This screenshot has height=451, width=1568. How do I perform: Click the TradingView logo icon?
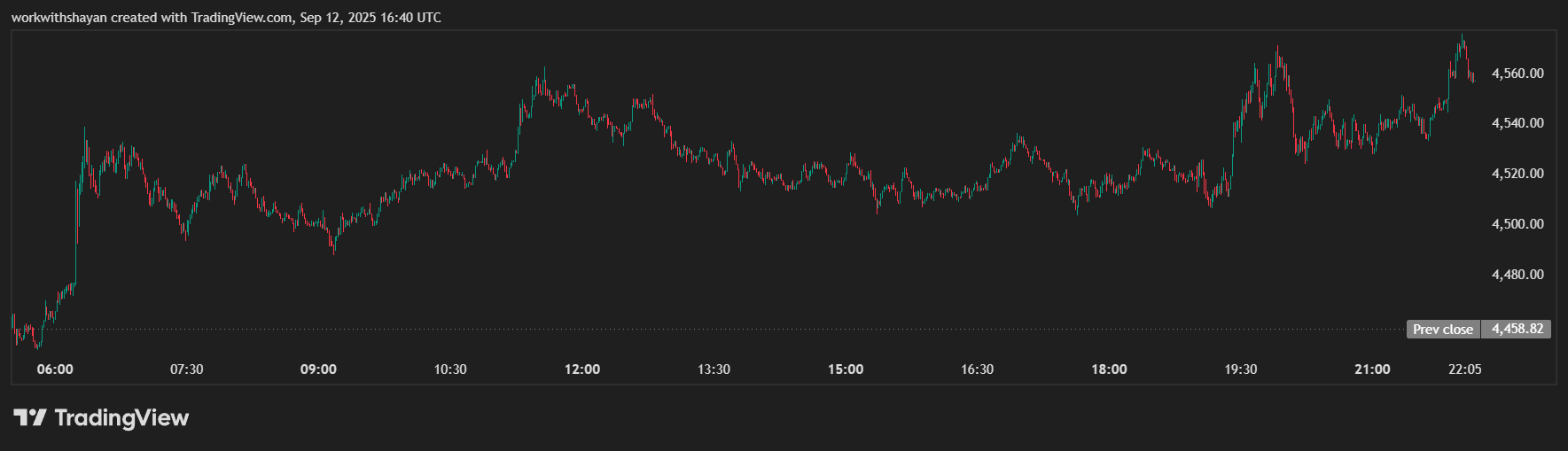click(29, 417)
